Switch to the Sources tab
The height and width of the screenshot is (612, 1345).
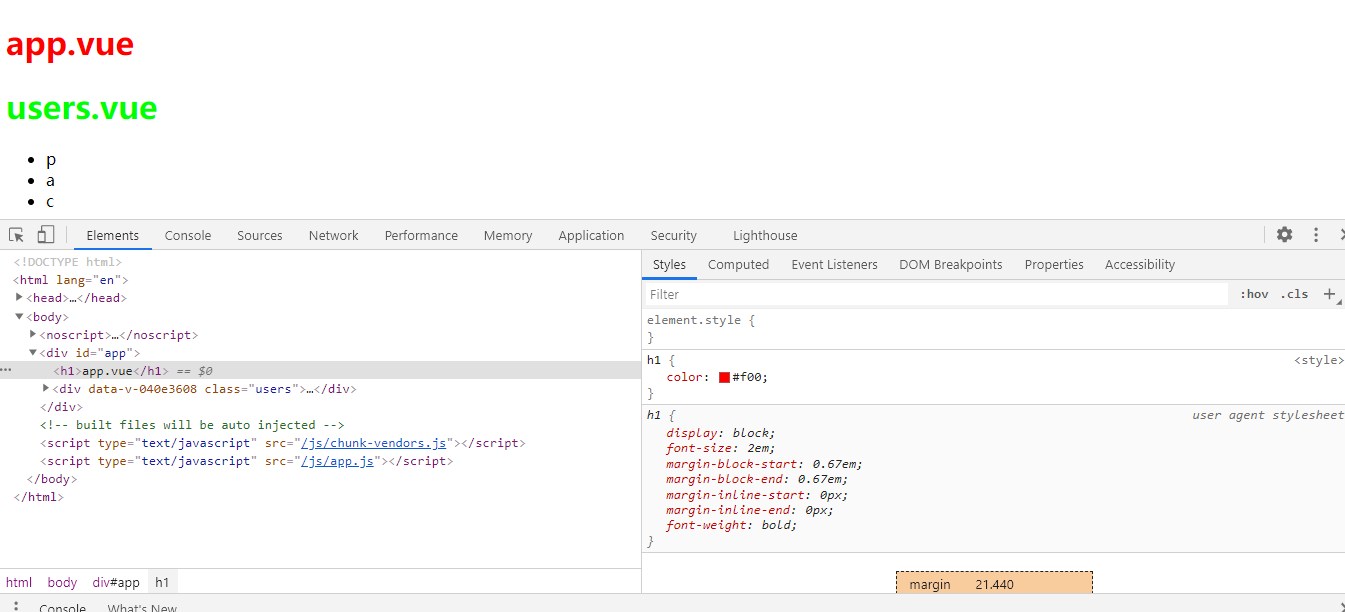tap(260, 236)
